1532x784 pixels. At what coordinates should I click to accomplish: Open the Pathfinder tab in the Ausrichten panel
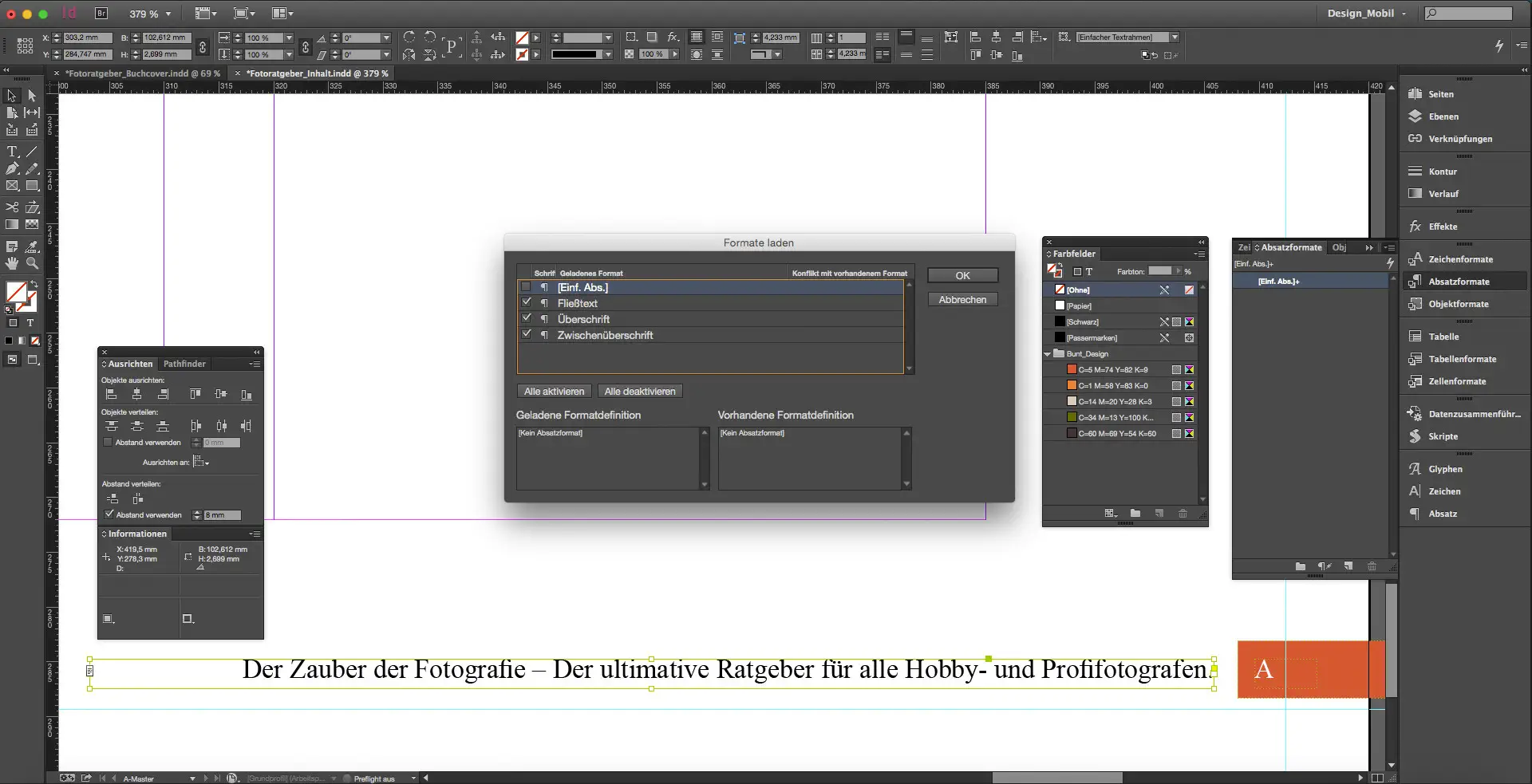[184, 364]
